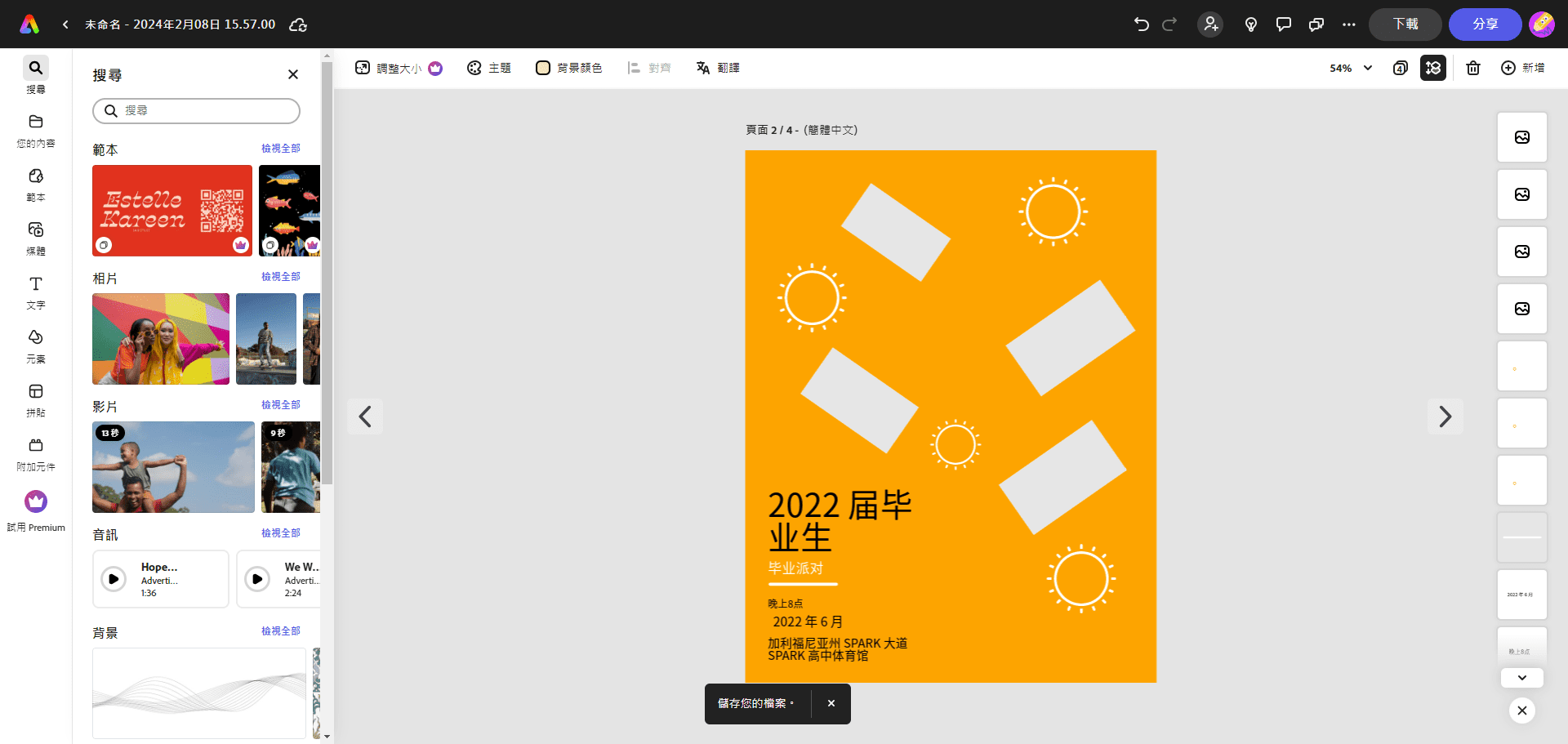The image size is (1568, 744).
Task: Toggle the layers grid view icon
Action: point(1433,69)
